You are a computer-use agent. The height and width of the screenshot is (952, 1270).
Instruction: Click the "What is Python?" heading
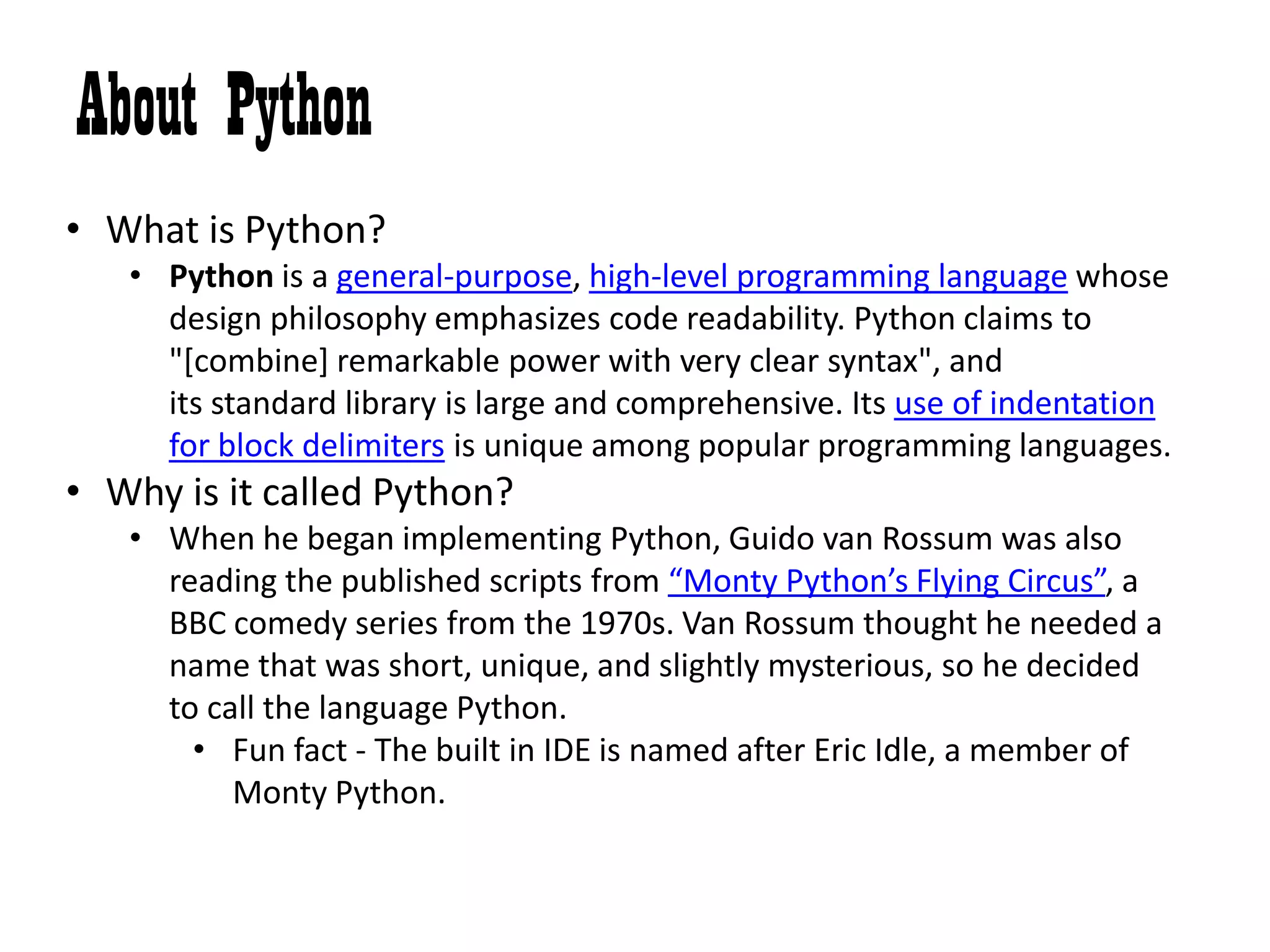pos(246,230)
